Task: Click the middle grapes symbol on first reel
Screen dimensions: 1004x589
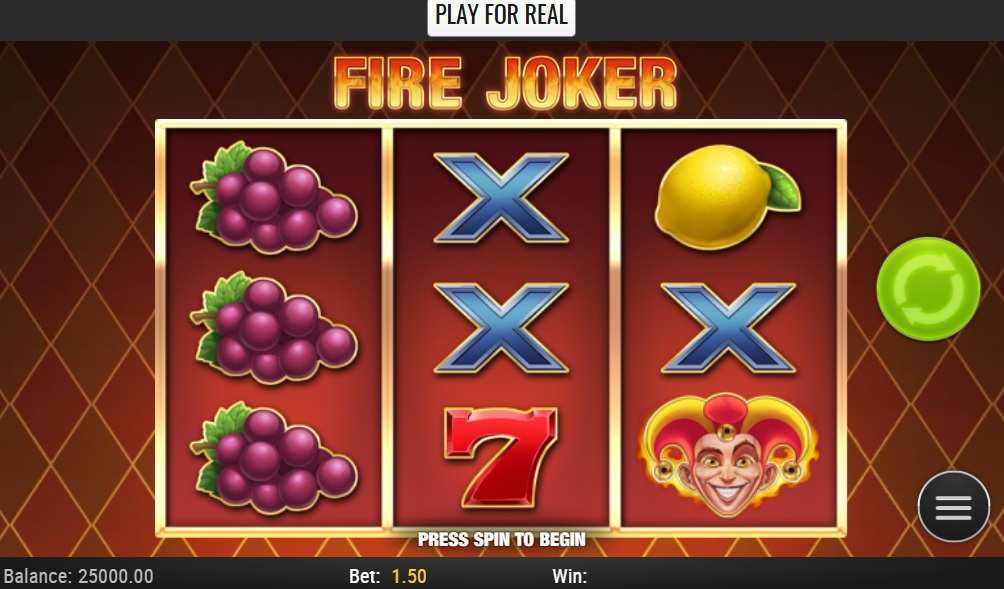Action: [274, 328]
